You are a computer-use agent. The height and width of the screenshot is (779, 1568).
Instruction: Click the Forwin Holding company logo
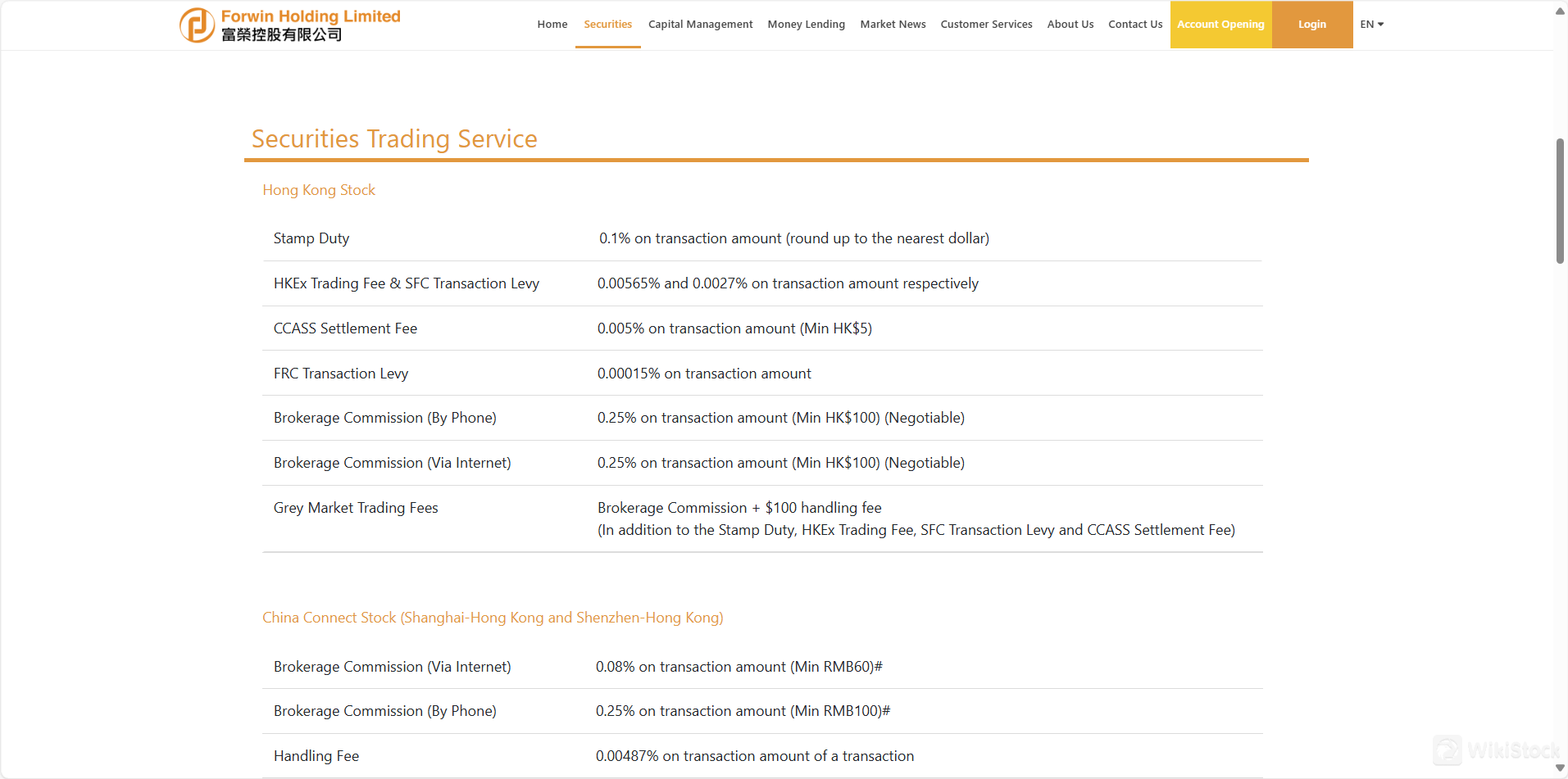289,25
